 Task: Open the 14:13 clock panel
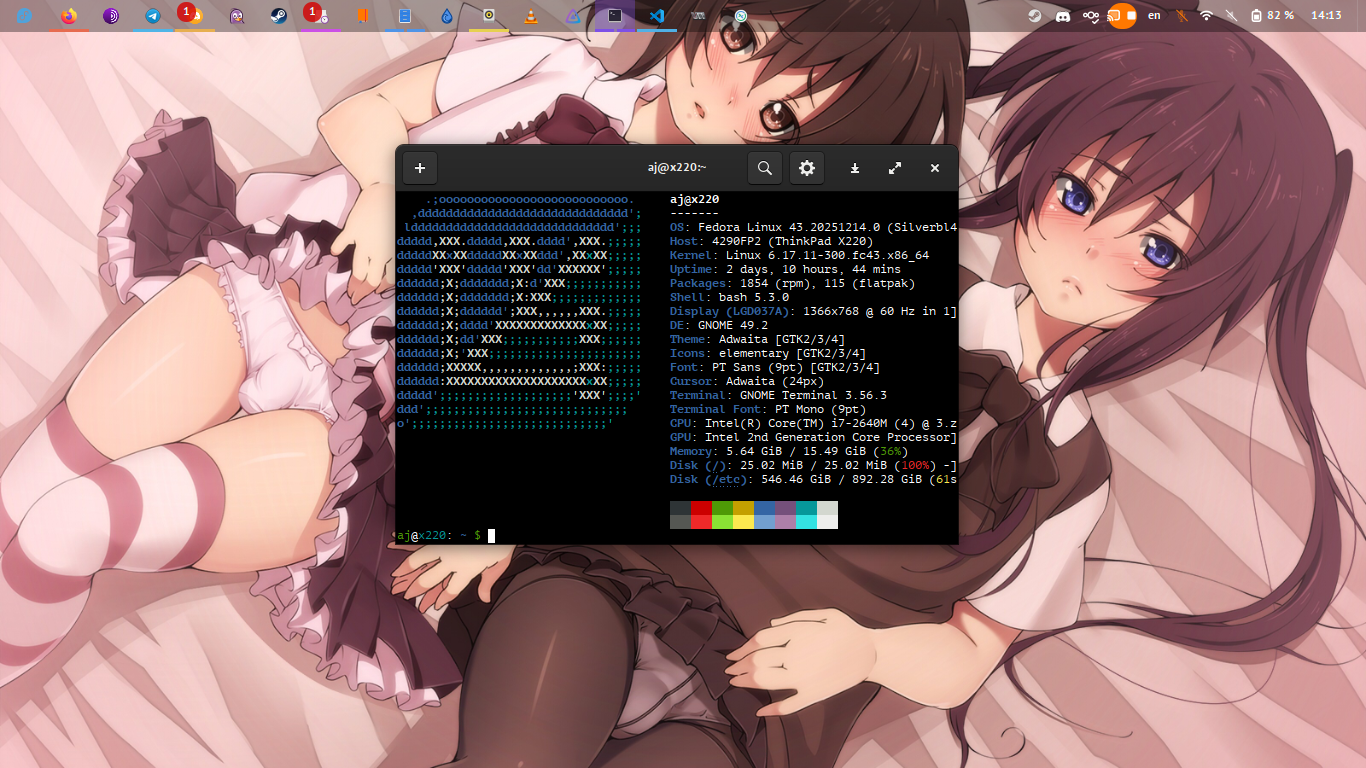[1326, 16]
